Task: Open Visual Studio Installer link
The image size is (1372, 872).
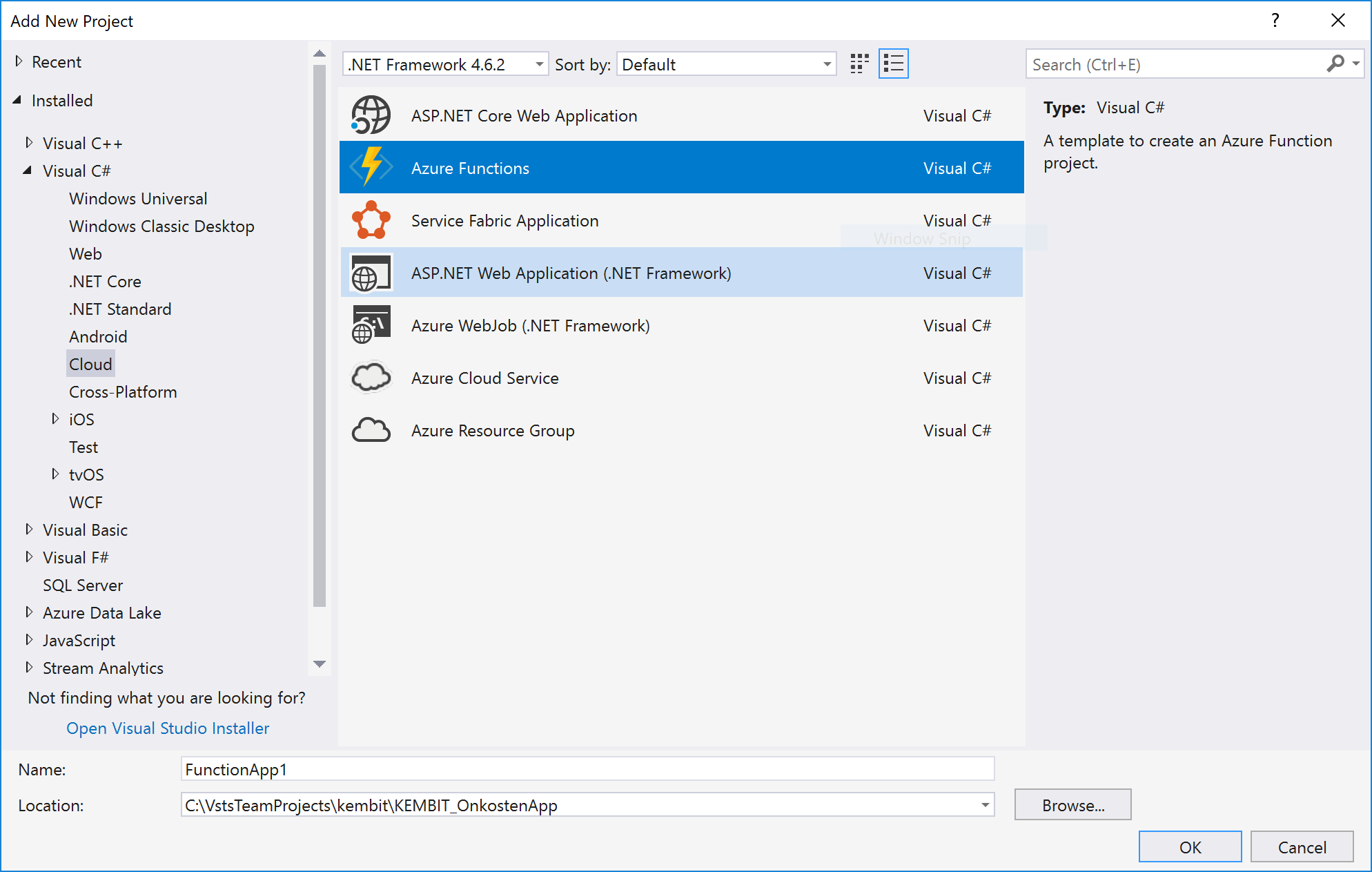Action: pos(168,728)
